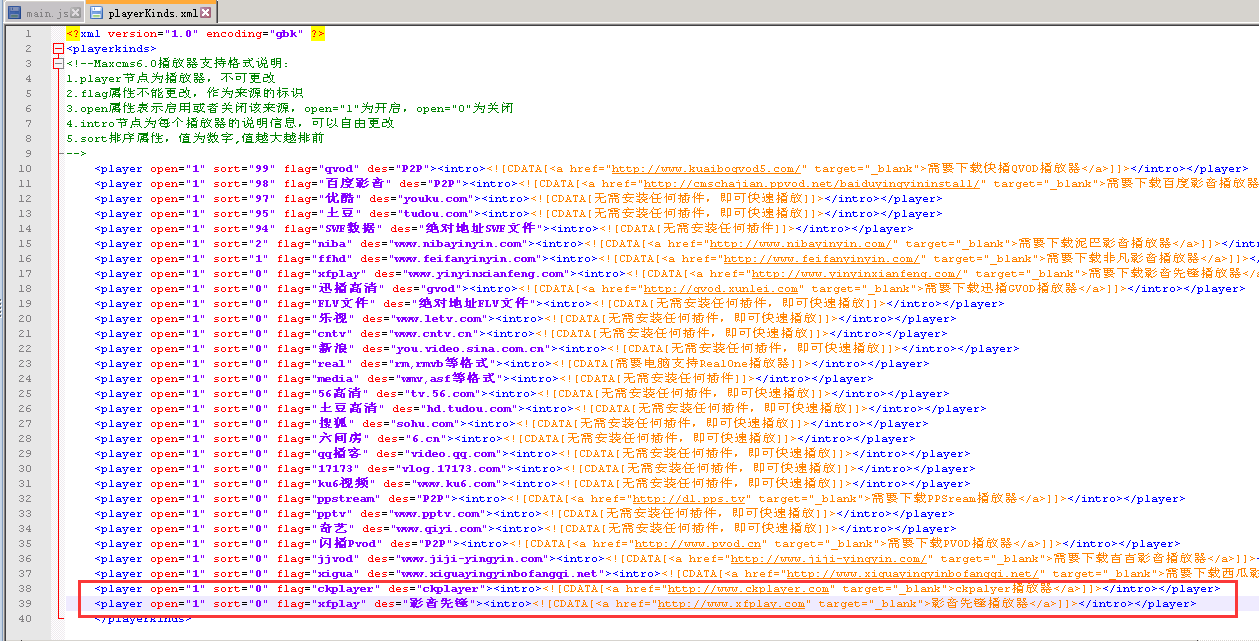The image size is (1259, 641).
Task: Click the opening <playerkinds> tag
Action: pyautogui.click(x=112, y=48)
